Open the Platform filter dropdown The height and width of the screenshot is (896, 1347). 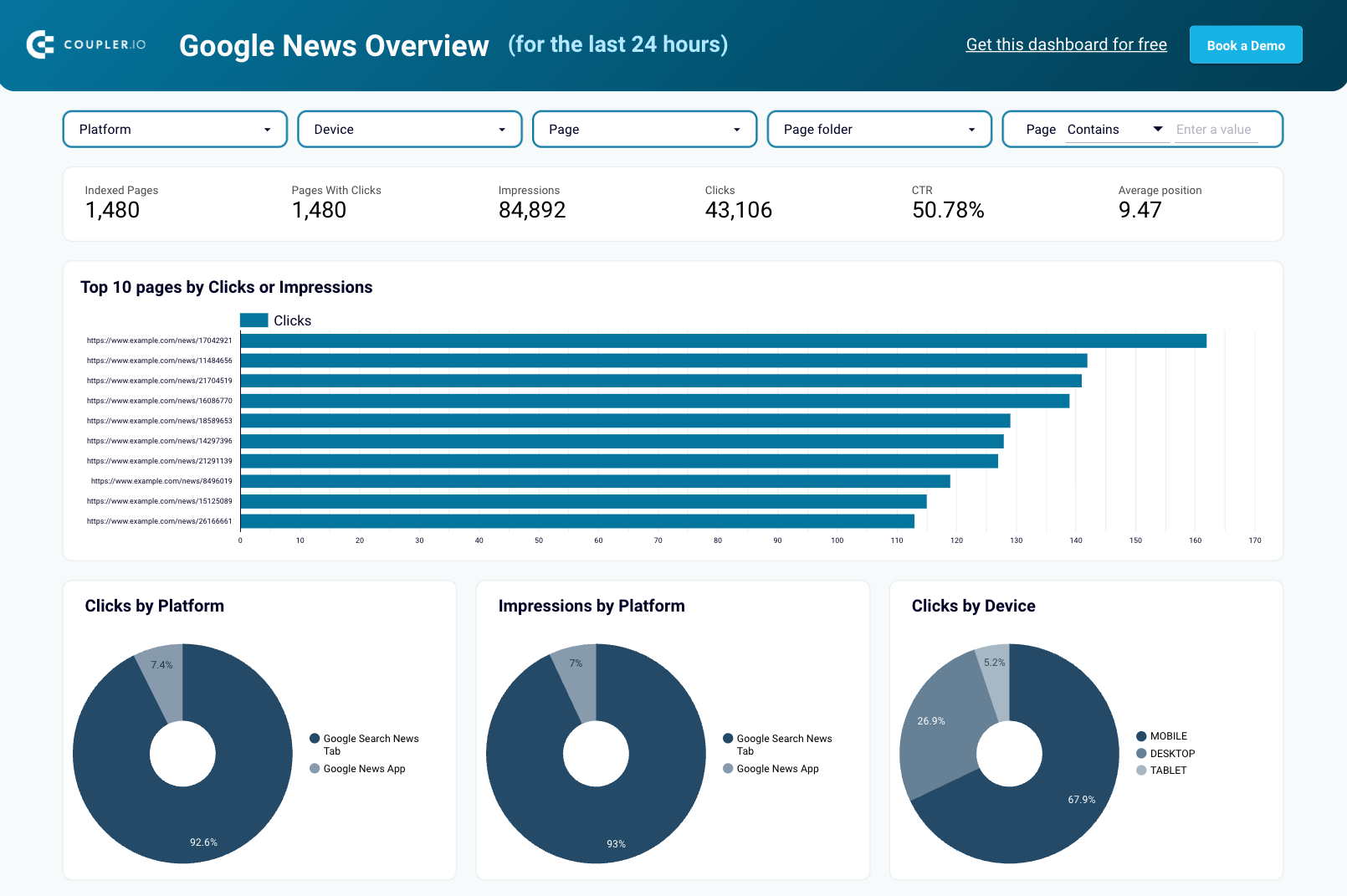(x=175, y=130)
